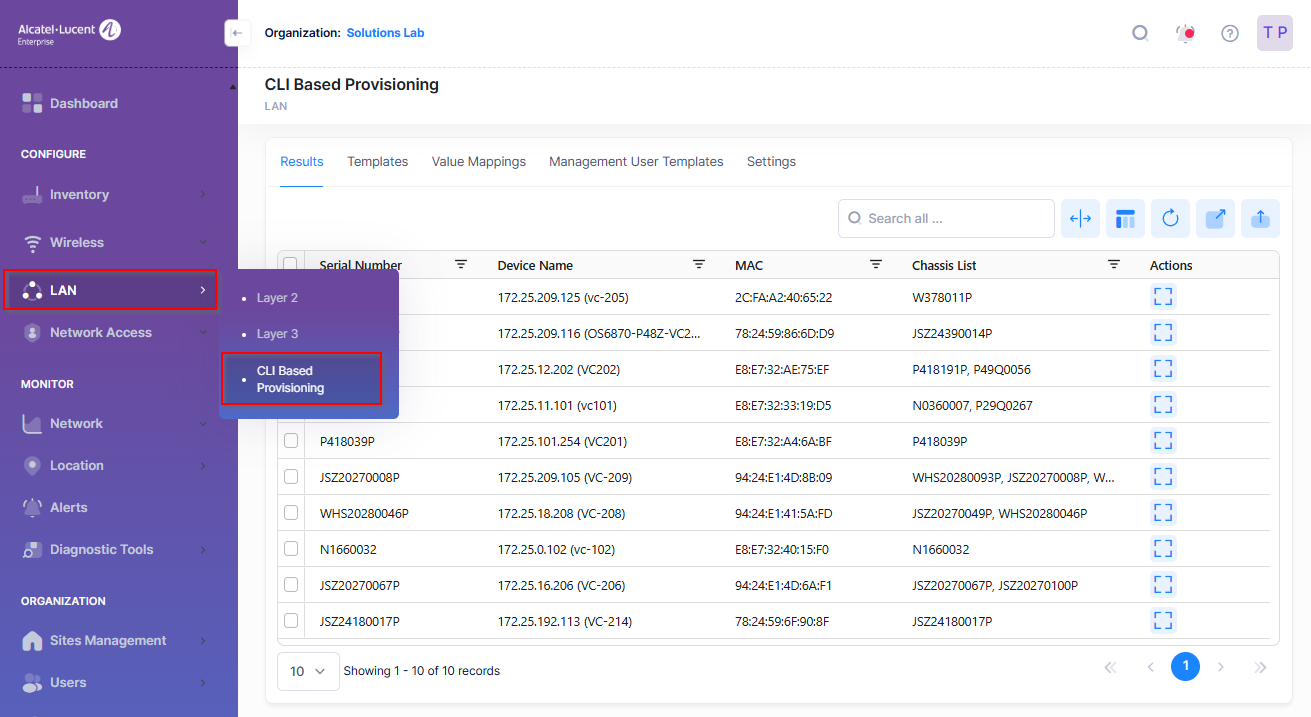Image resolution: width=1311 pixels, height=717 pixels.
Task: Open the page size dropdown showing 10
Action: 307,671
